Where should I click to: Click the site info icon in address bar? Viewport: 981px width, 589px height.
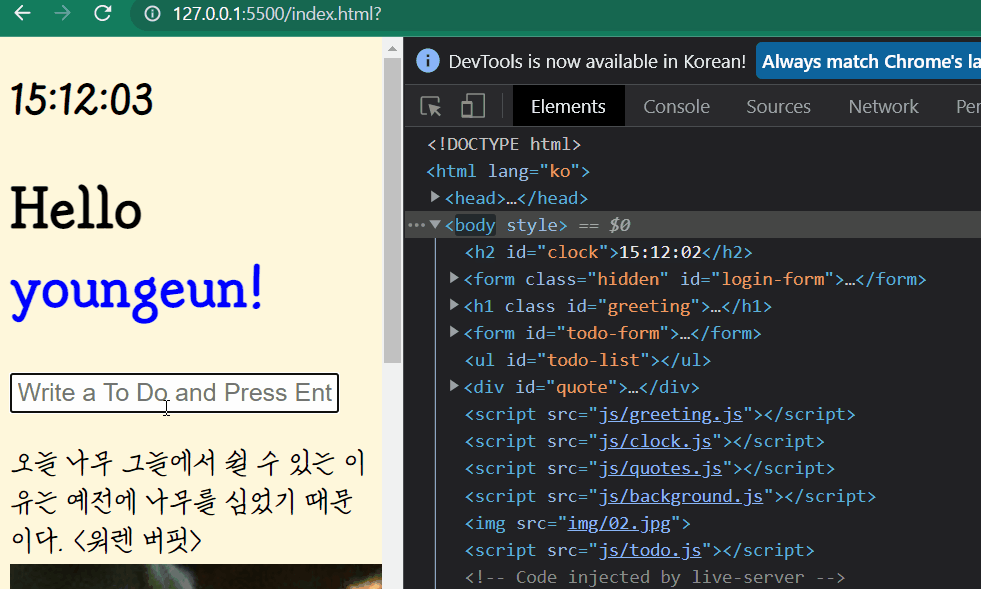(x=152, y=14)
